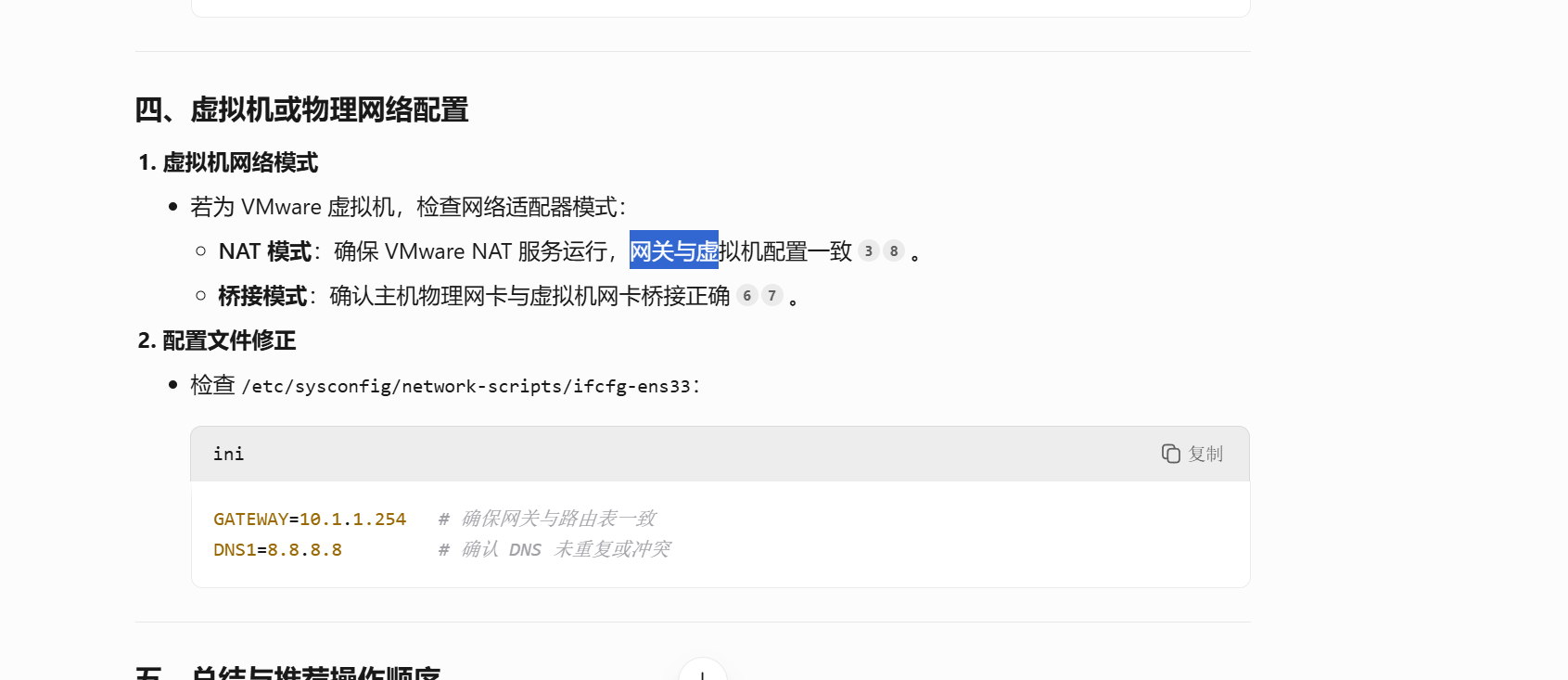Click the bold NAT 模式 term
This screenshot has width=1568, height=680.
(x=264, y=251)
